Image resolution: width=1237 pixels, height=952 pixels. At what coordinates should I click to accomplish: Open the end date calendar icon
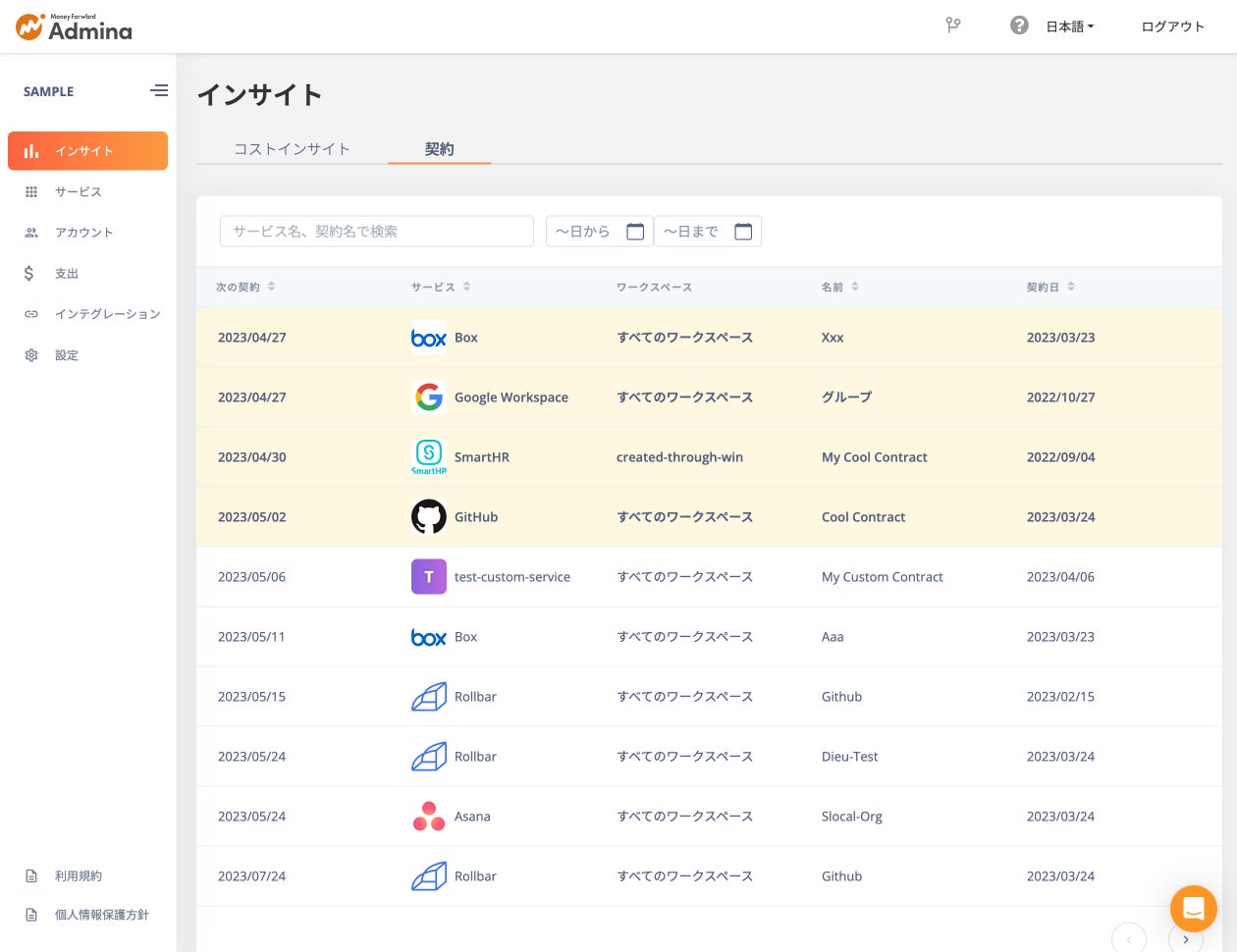coord(743,232)
